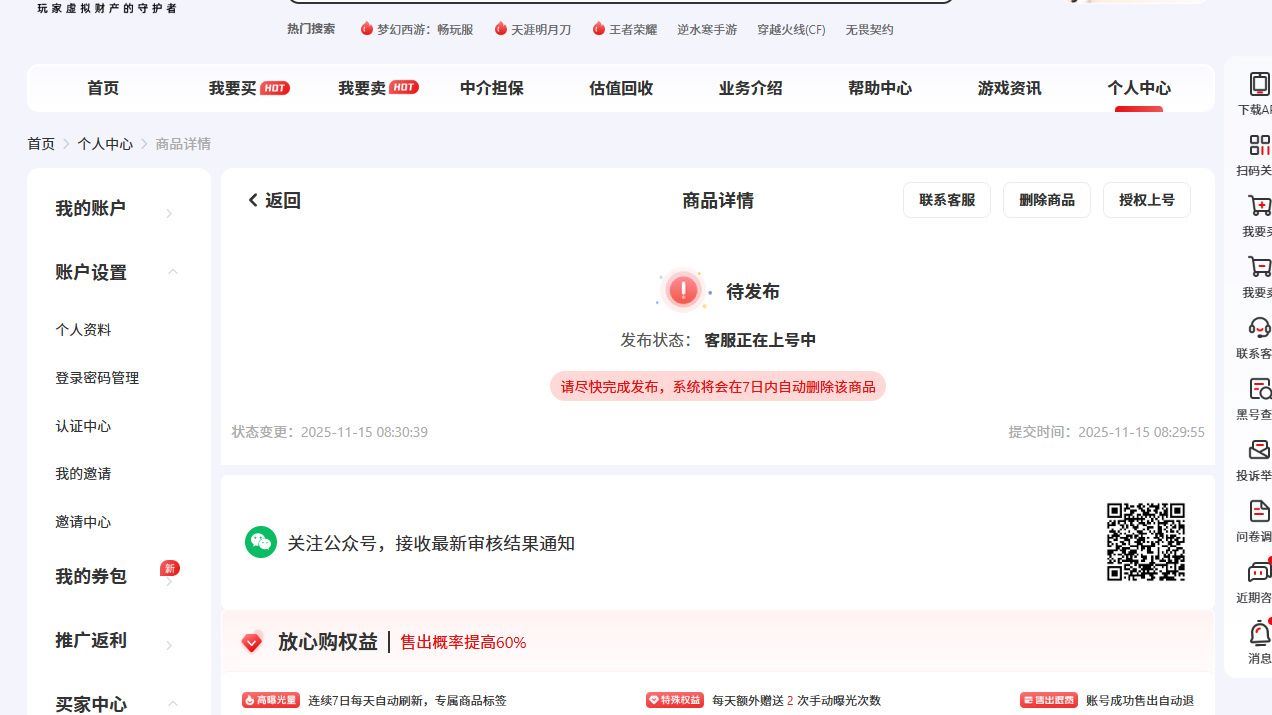
Task: Click the QR code image to follow
Action: click(x=1147, y=542)
